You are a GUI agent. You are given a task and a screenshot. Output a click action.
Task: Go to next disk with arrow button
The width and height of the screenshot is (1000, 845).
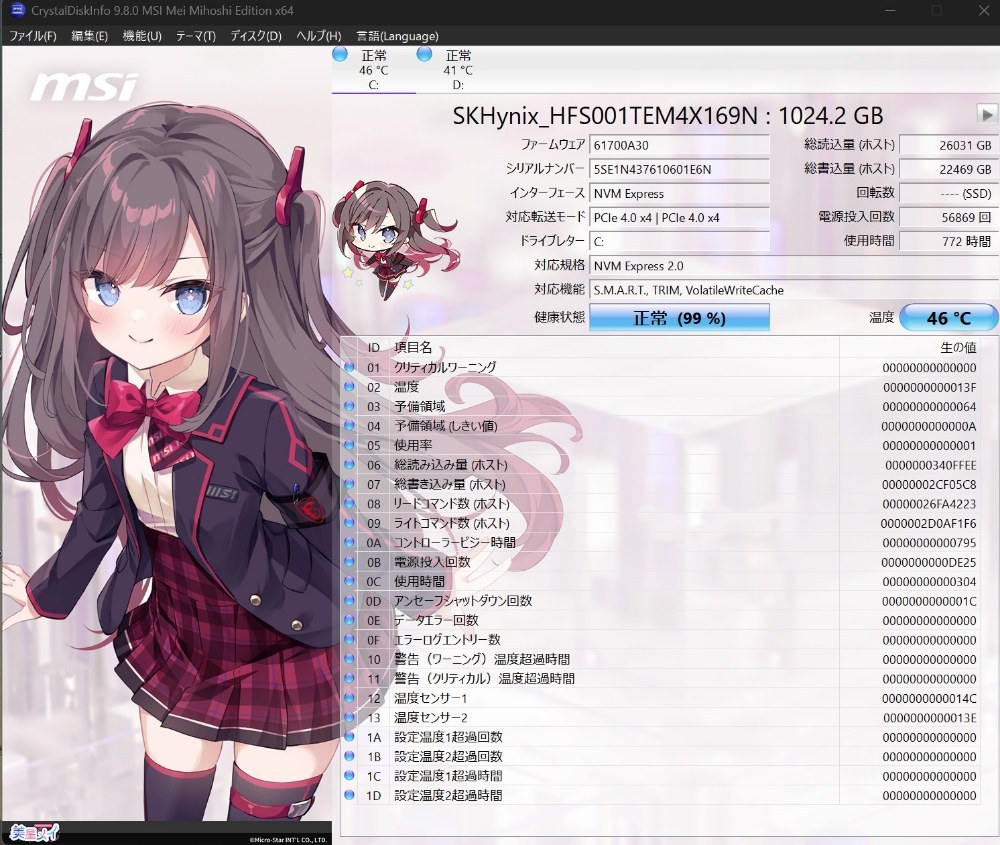tap(987, 115)
